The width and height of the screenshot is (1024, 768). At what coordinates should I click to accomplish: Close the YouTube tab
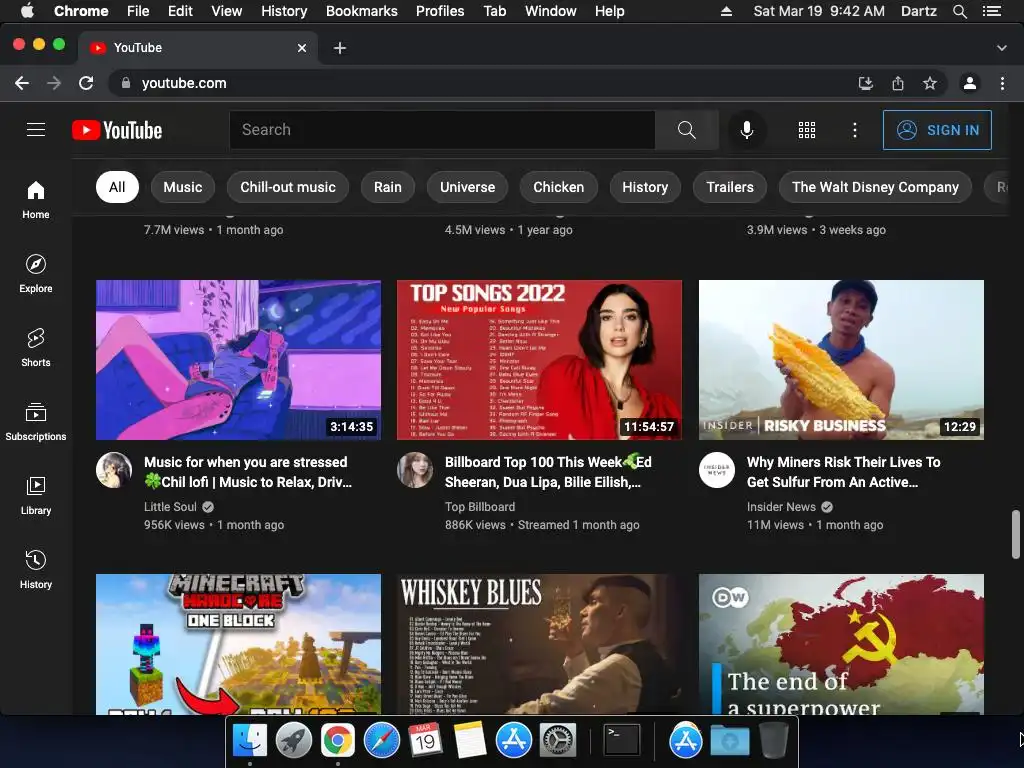[x=302, y=48]
